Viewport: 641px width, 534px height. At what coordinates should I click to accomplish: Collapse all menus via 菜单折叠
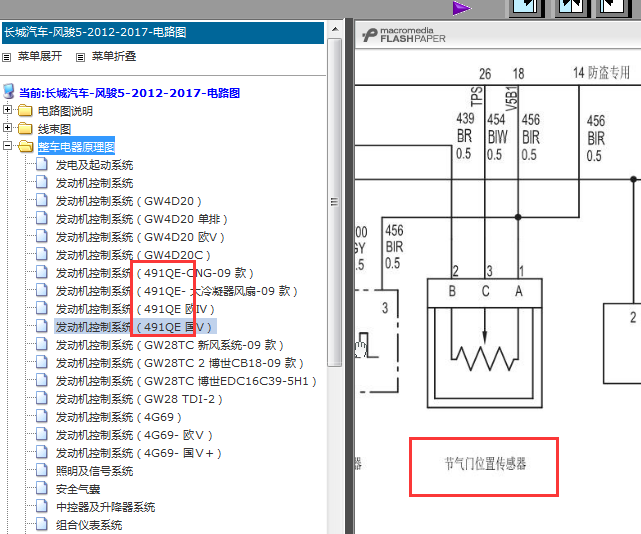114,56
